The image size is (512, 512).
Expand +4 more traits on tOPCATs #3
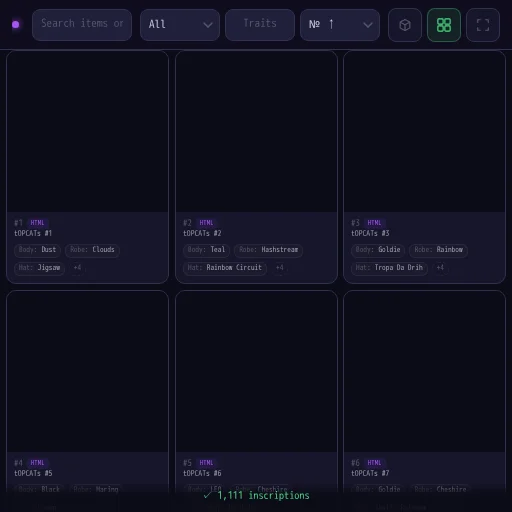click(440, 268)
